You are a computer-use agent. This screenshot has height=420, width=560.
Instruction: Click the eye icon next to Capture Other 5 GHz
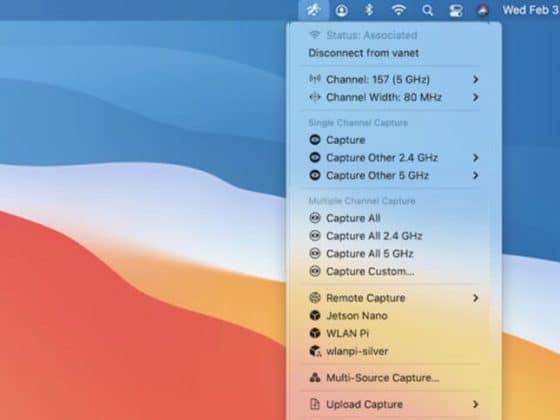pyautogui.click(x=315, y=175)
